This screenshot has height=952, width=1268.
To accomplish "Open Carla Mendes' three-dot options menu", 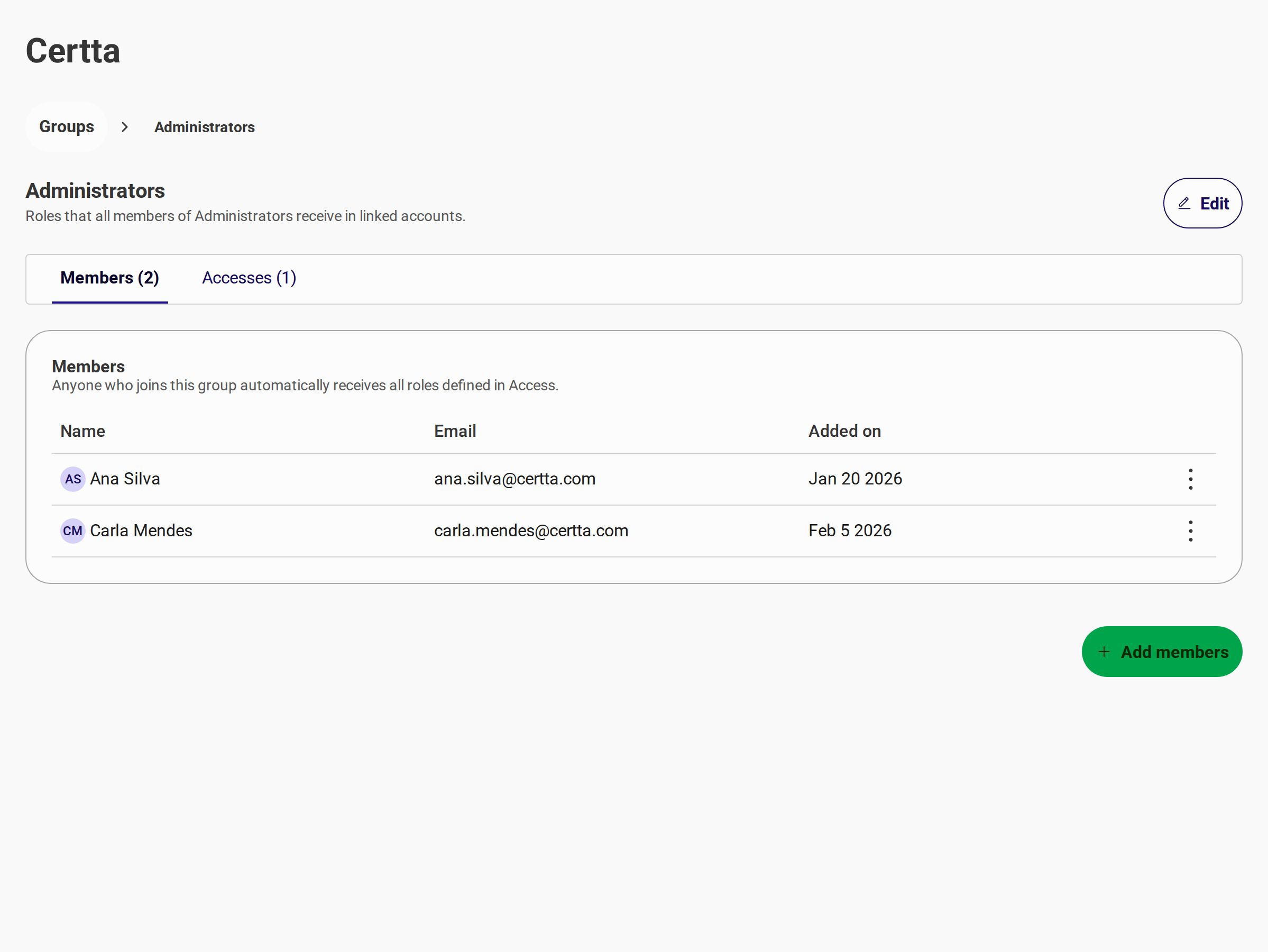I will [1190, 530].
